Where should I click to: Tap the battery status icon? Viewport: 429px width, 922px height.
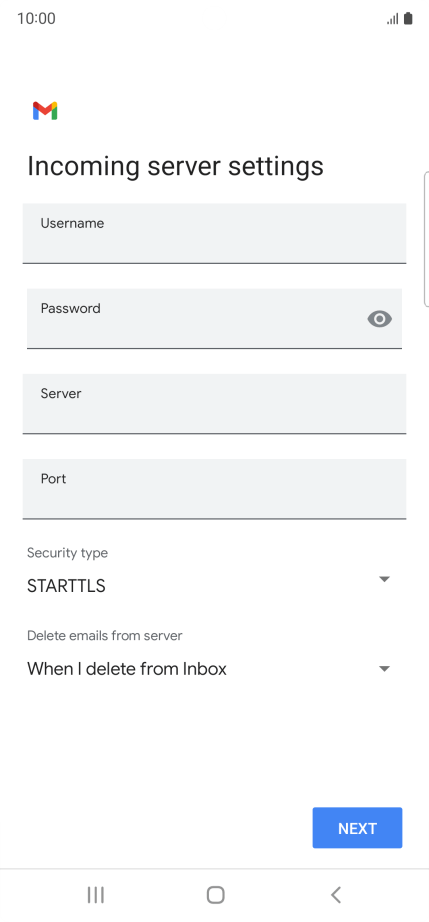pos(408,19)
